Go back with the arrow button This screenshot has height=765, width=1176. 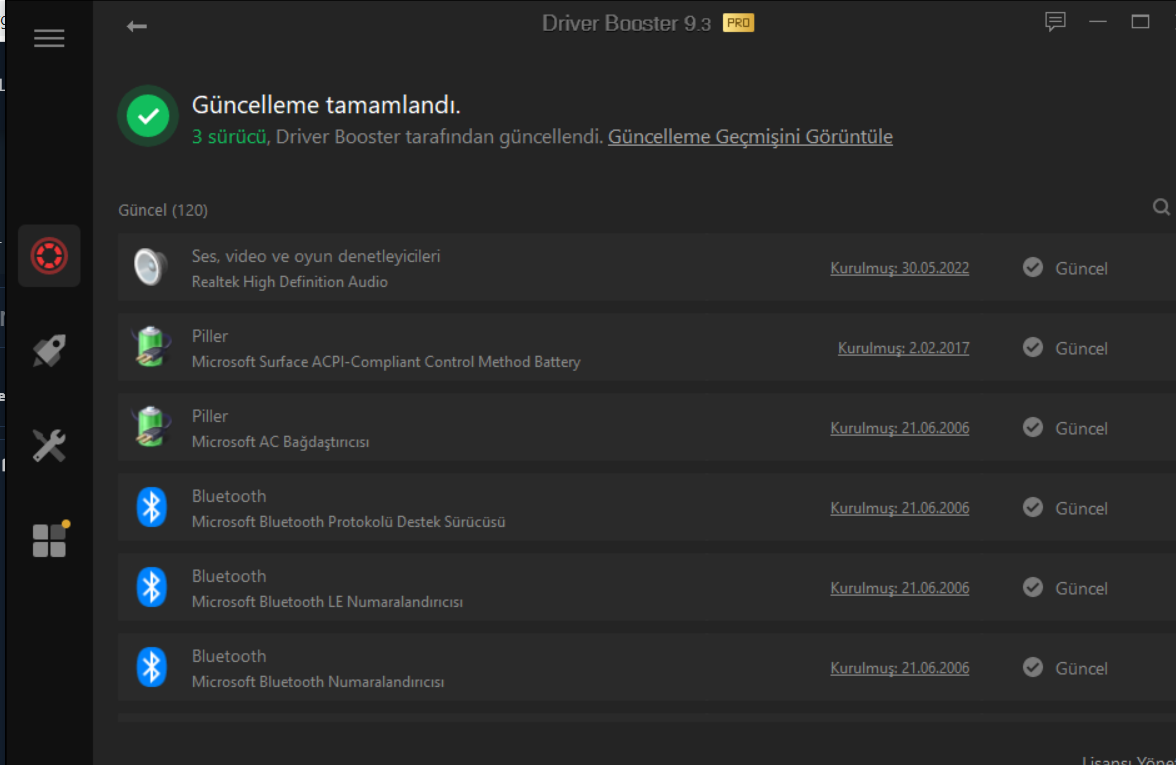coord(136,26)
